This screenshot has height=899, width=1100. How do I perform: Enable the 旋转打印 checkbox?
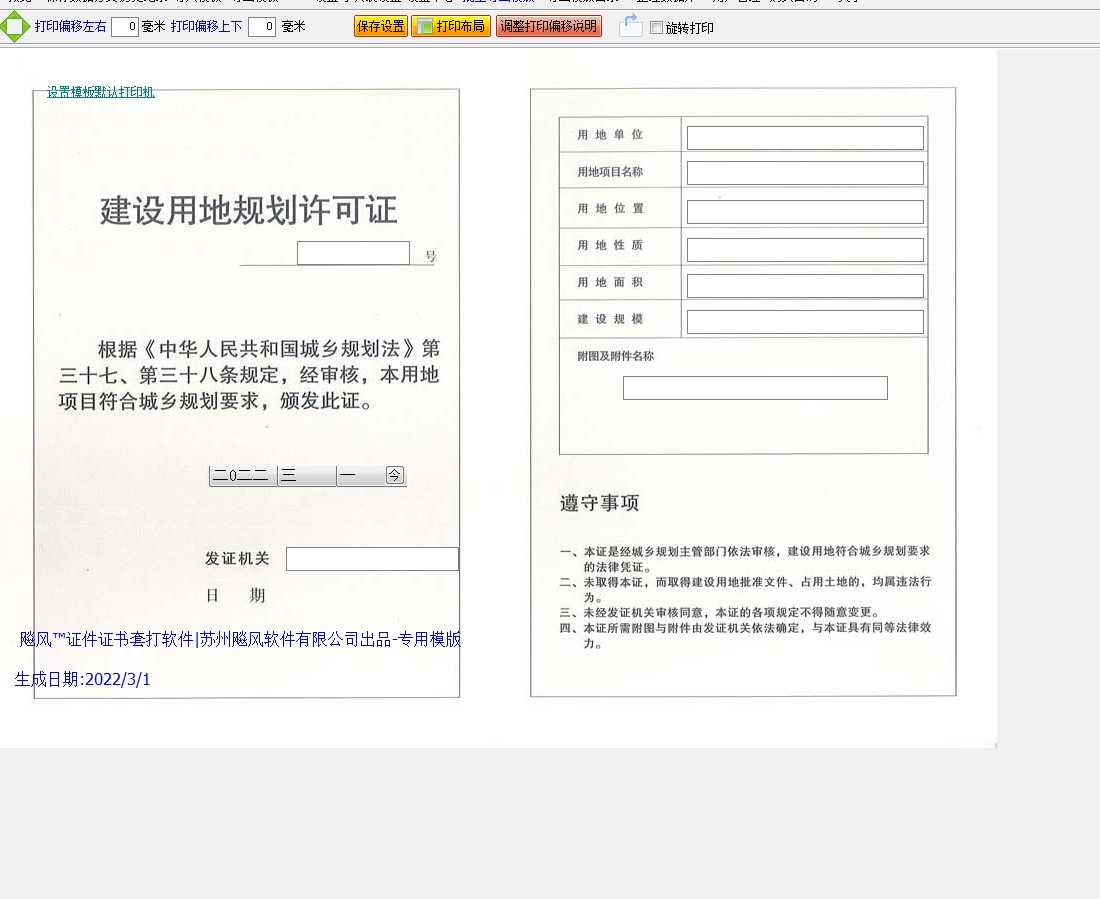pos(656,28)
